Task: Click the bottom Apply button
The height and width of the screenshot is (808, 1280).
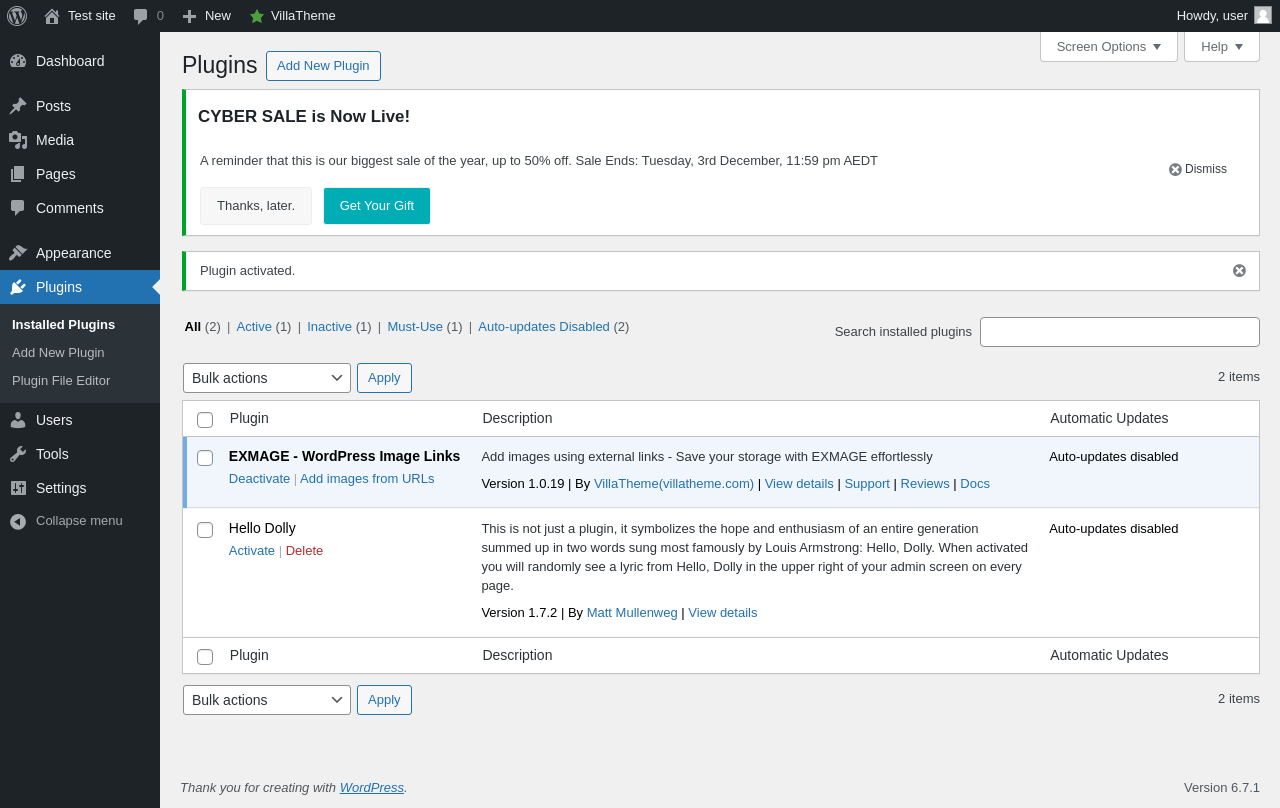Action: pyautogui.click(x=384, y=700)
